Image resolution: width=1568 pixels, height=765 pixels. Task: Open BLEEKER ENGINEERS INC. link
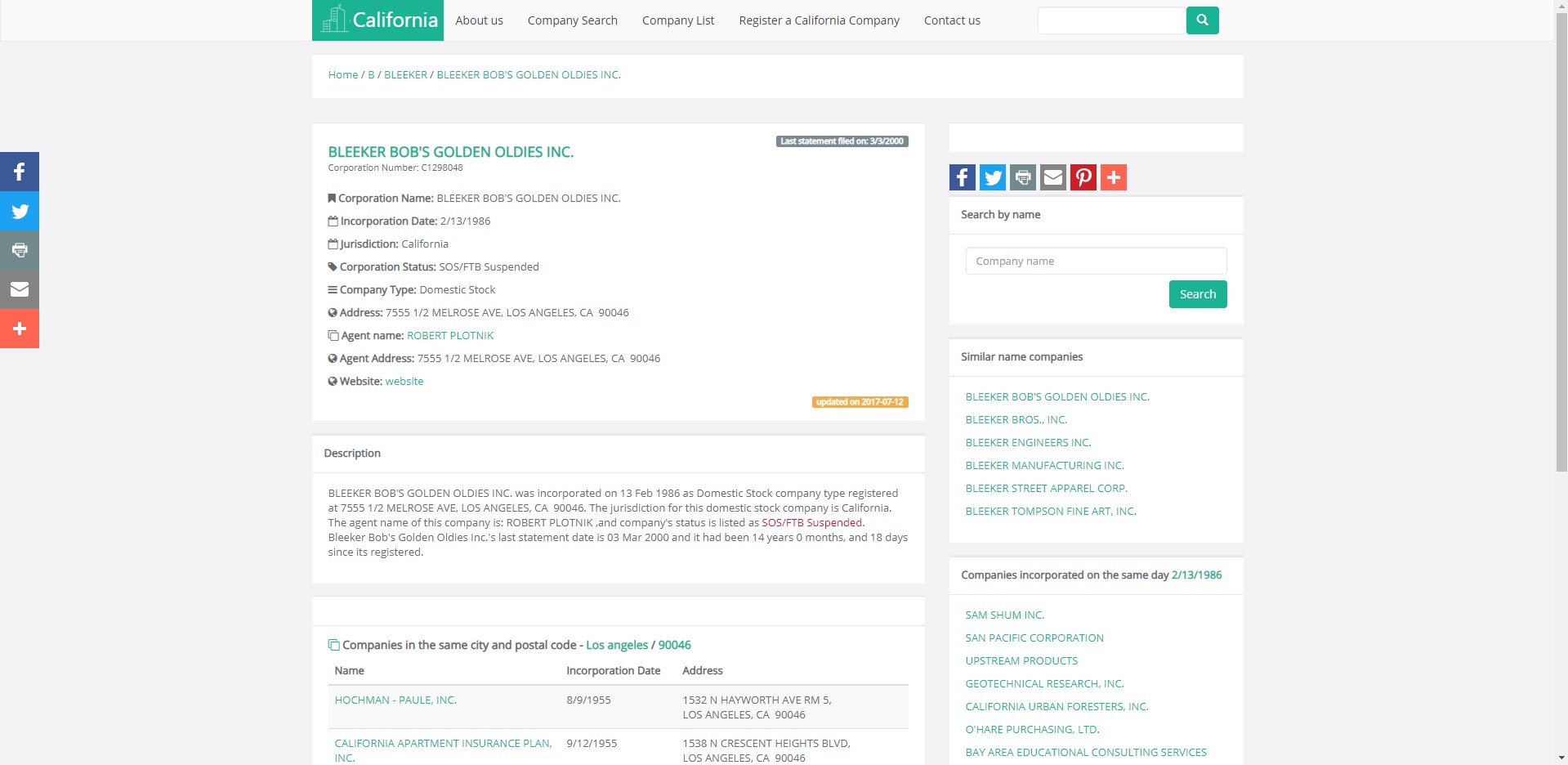tap(1028, 442)
